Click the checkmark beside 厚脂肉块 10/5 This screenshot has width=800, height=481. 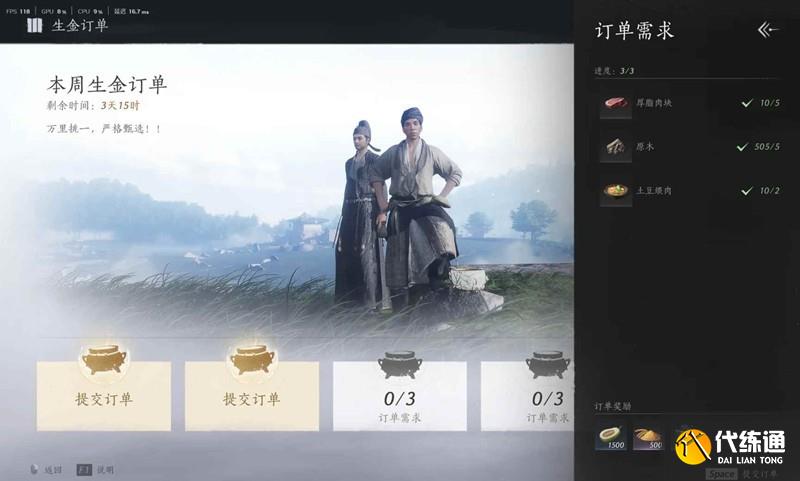tap(747, 103)
